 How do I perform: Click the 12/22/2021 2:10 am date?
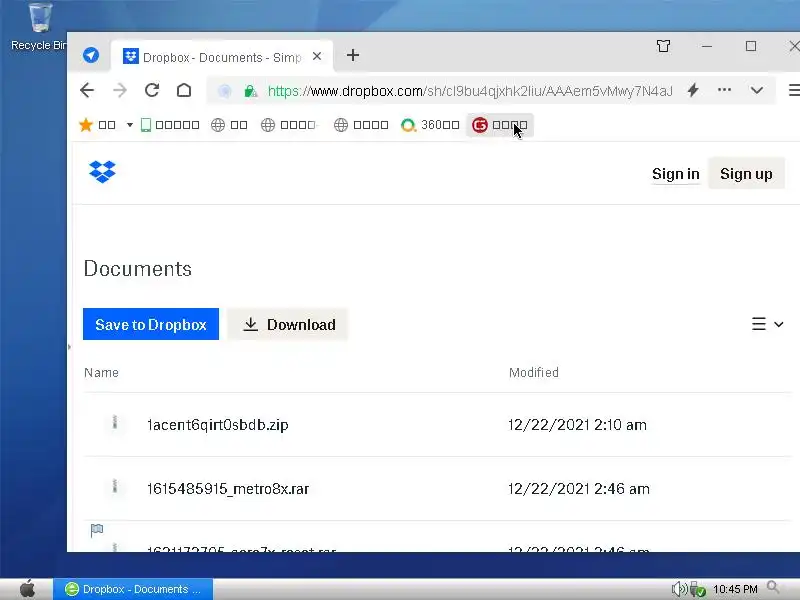(577, 425)
